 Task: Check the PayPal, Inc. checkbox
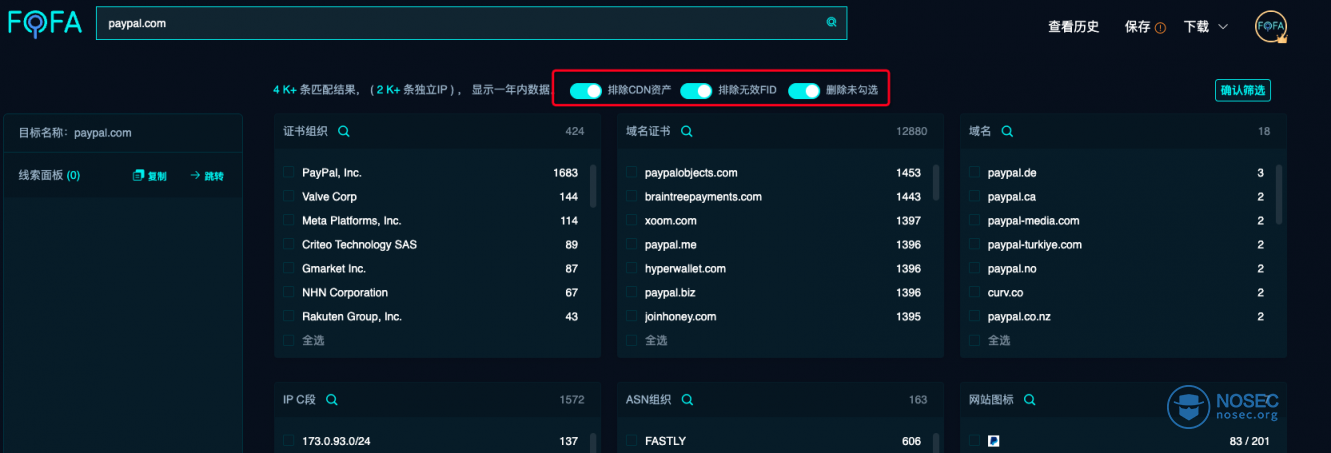coord(289,173)
